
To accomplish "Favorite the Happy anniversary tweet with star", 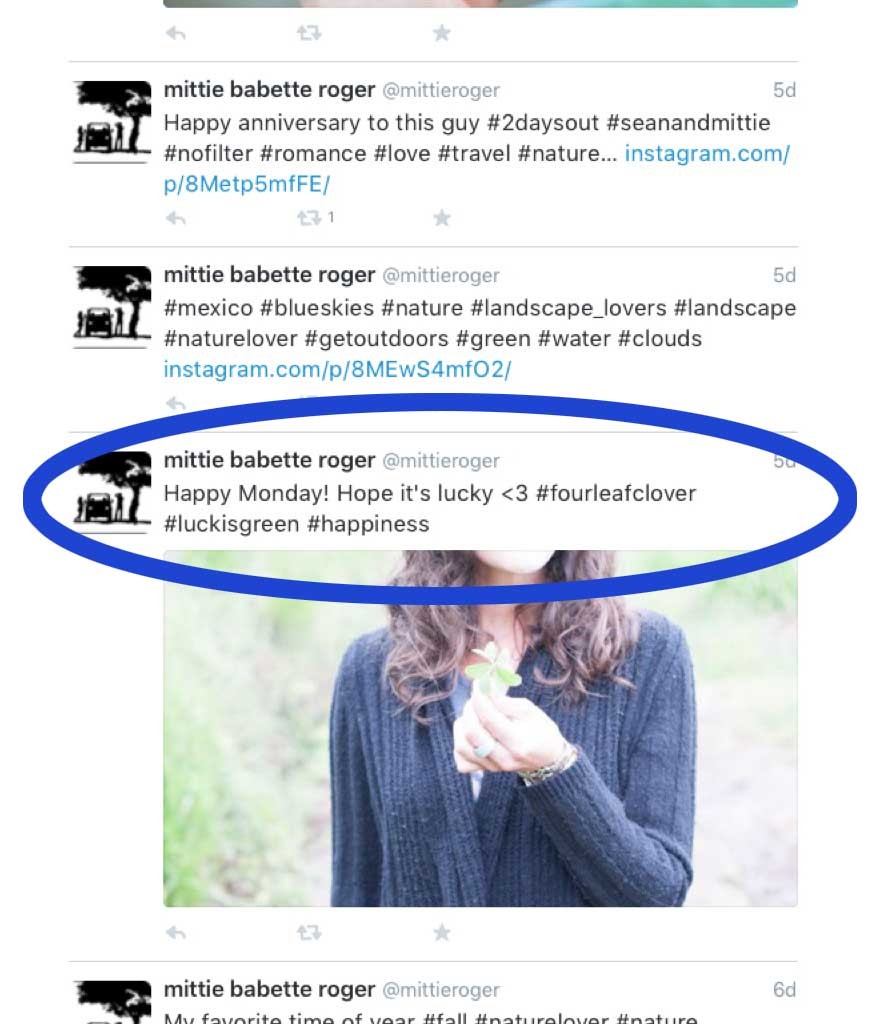I will 442,217.
